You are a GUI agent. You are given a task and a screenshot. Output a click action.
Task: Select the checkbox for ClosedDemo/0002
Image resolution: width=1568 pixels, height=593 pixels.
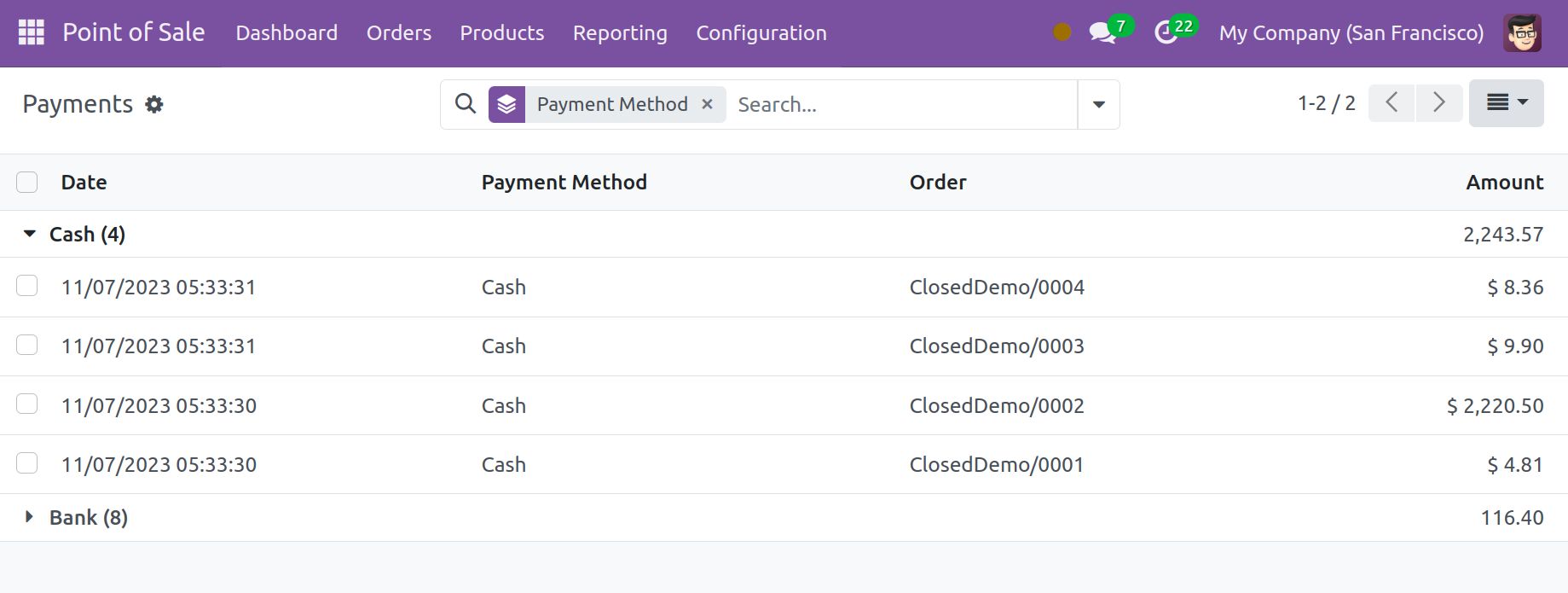tap(27, 404)
